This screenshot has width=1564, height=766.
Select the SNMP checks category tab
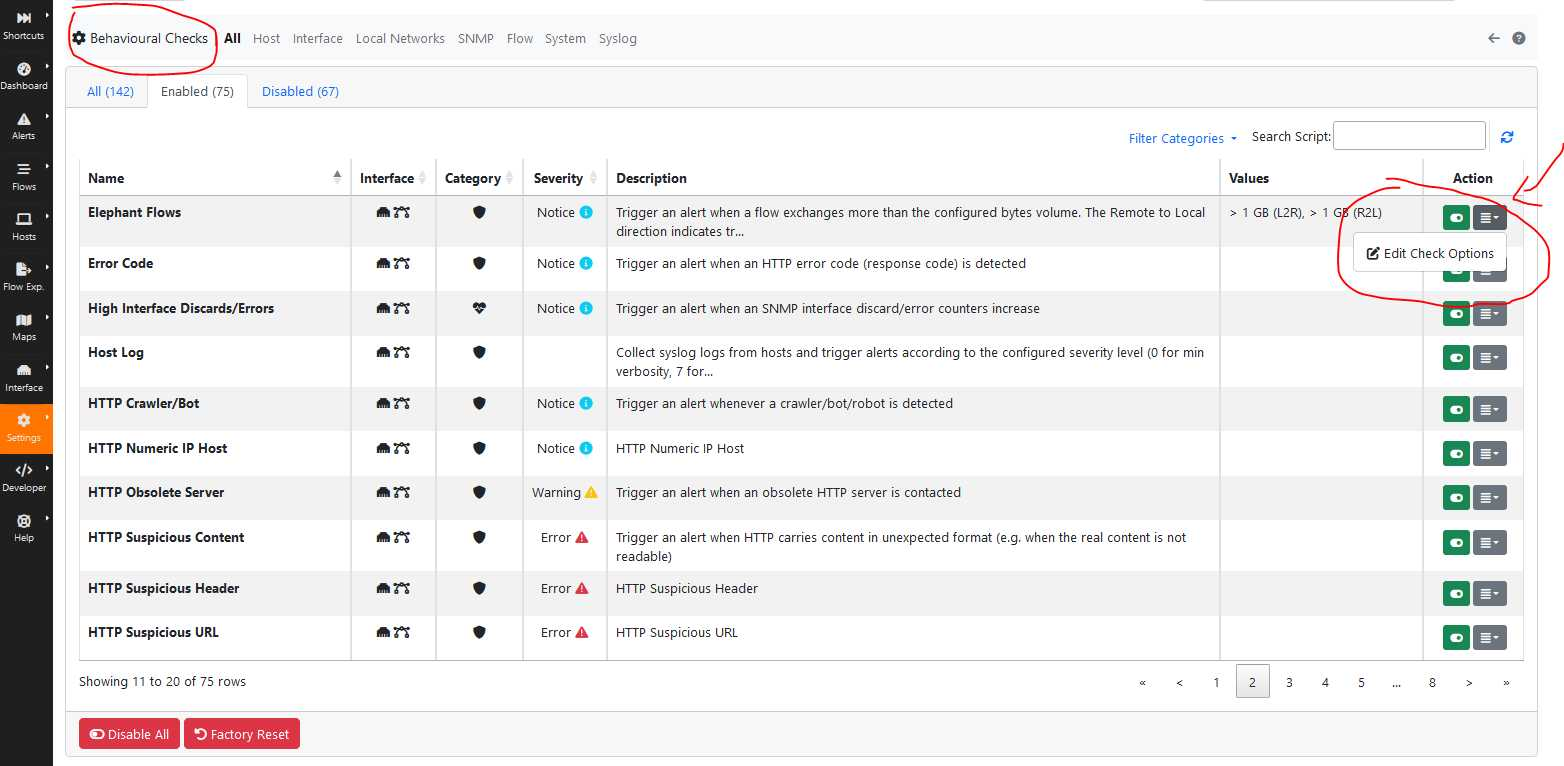click(x=475, y=38)
